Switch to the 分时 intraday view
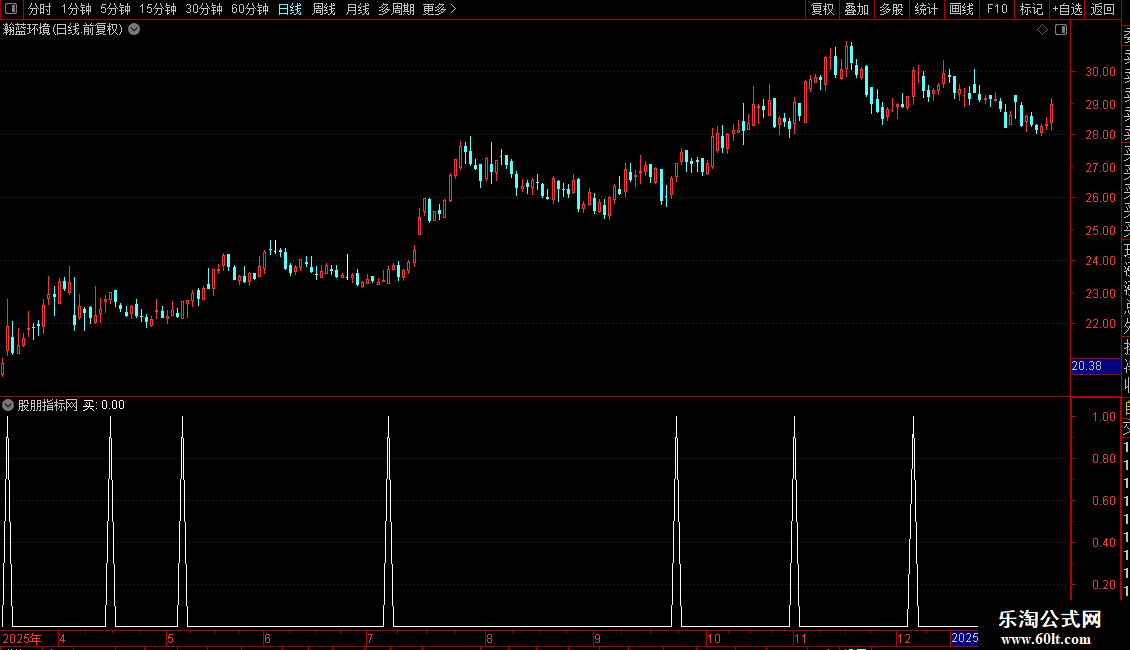Screen dimensions: 1130x650 tap(40, 9)
